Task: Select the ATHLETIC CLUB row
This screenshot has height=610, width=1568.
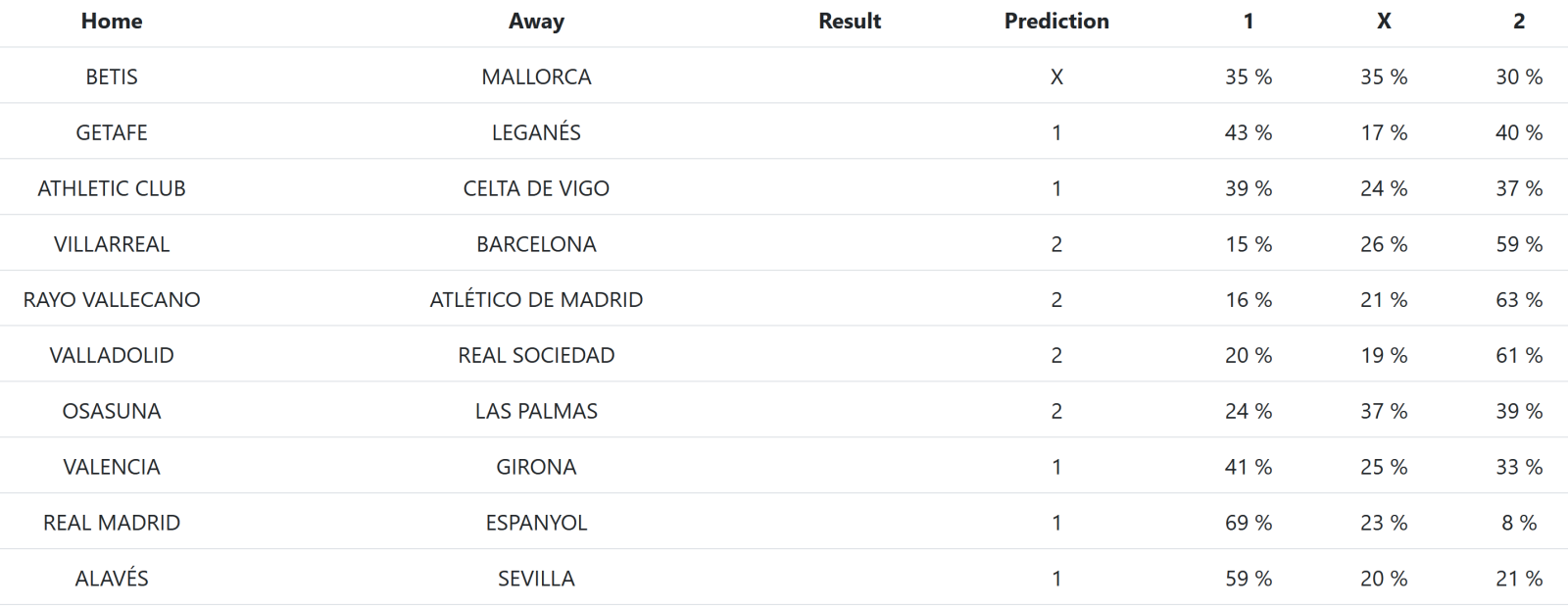Action: 112,188
